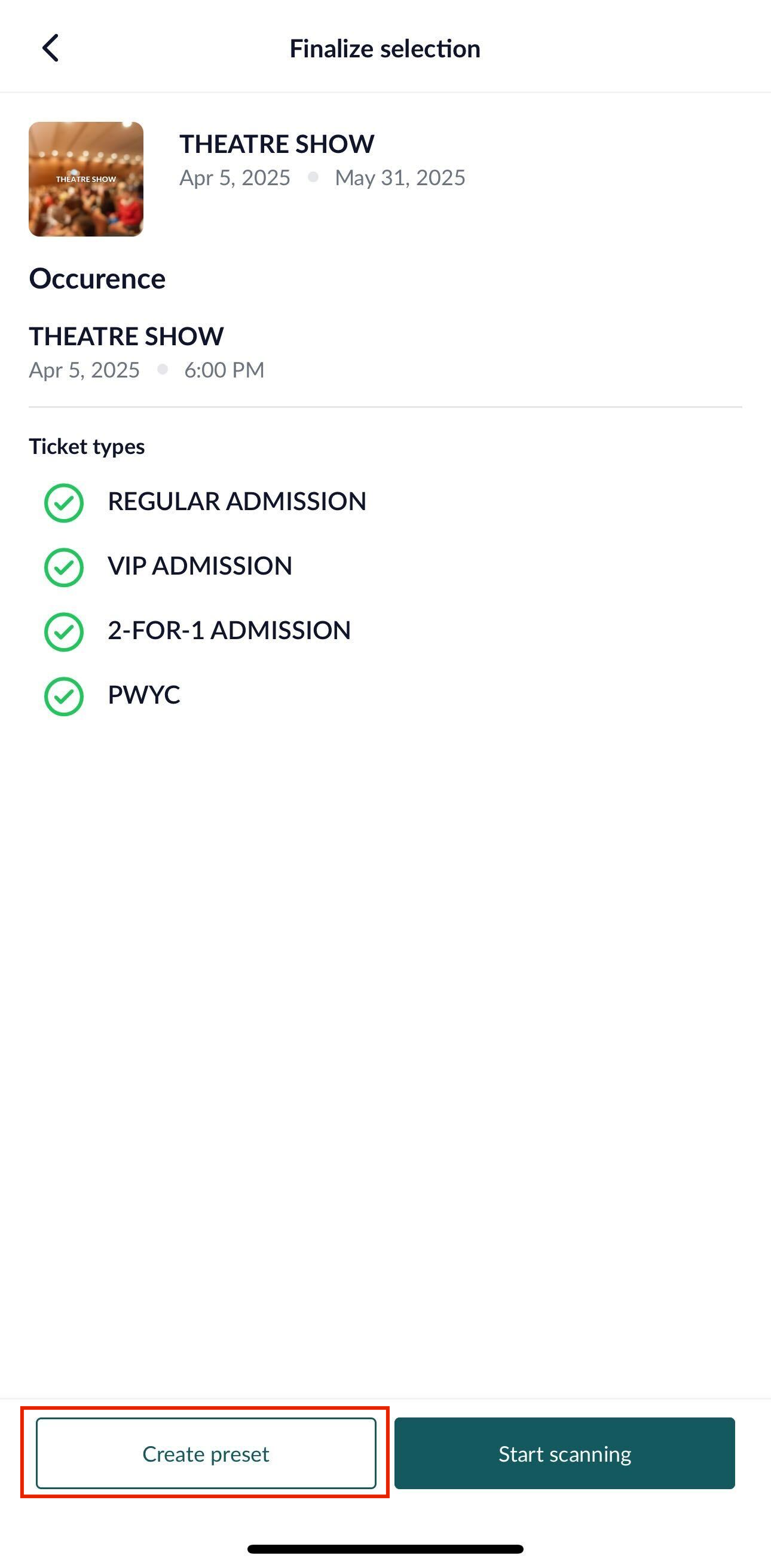Open the Theatre Show event thumbnail
Viewport: 771px width, 1568px height.
click(86, 179)
